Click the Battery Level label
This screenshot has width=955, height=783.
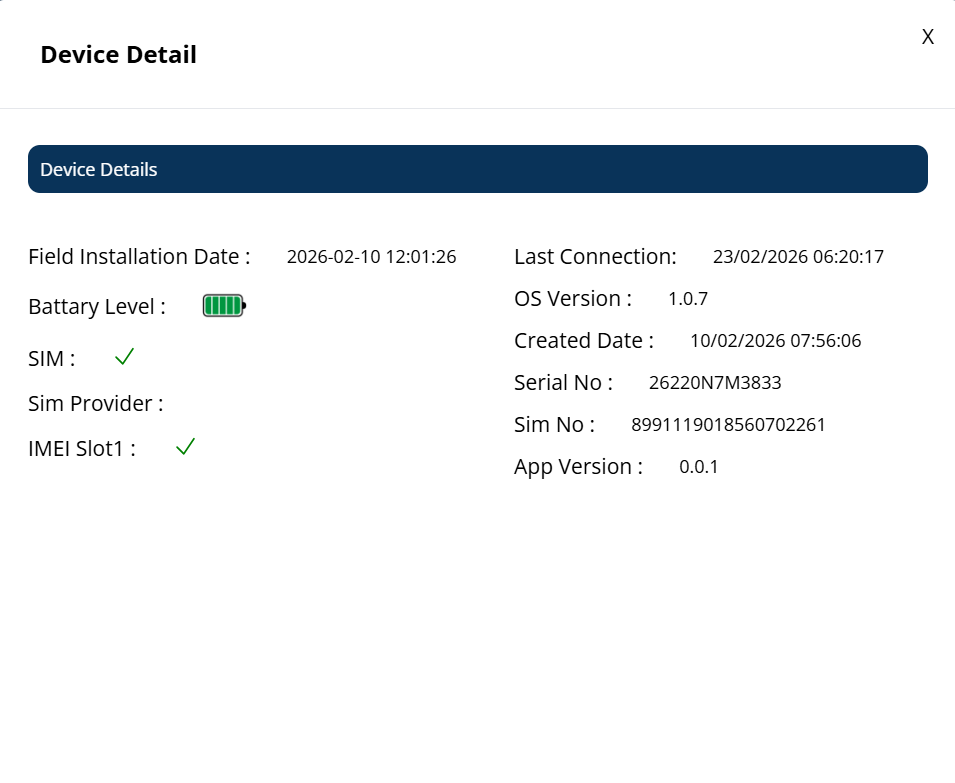[x=97, y=307]
